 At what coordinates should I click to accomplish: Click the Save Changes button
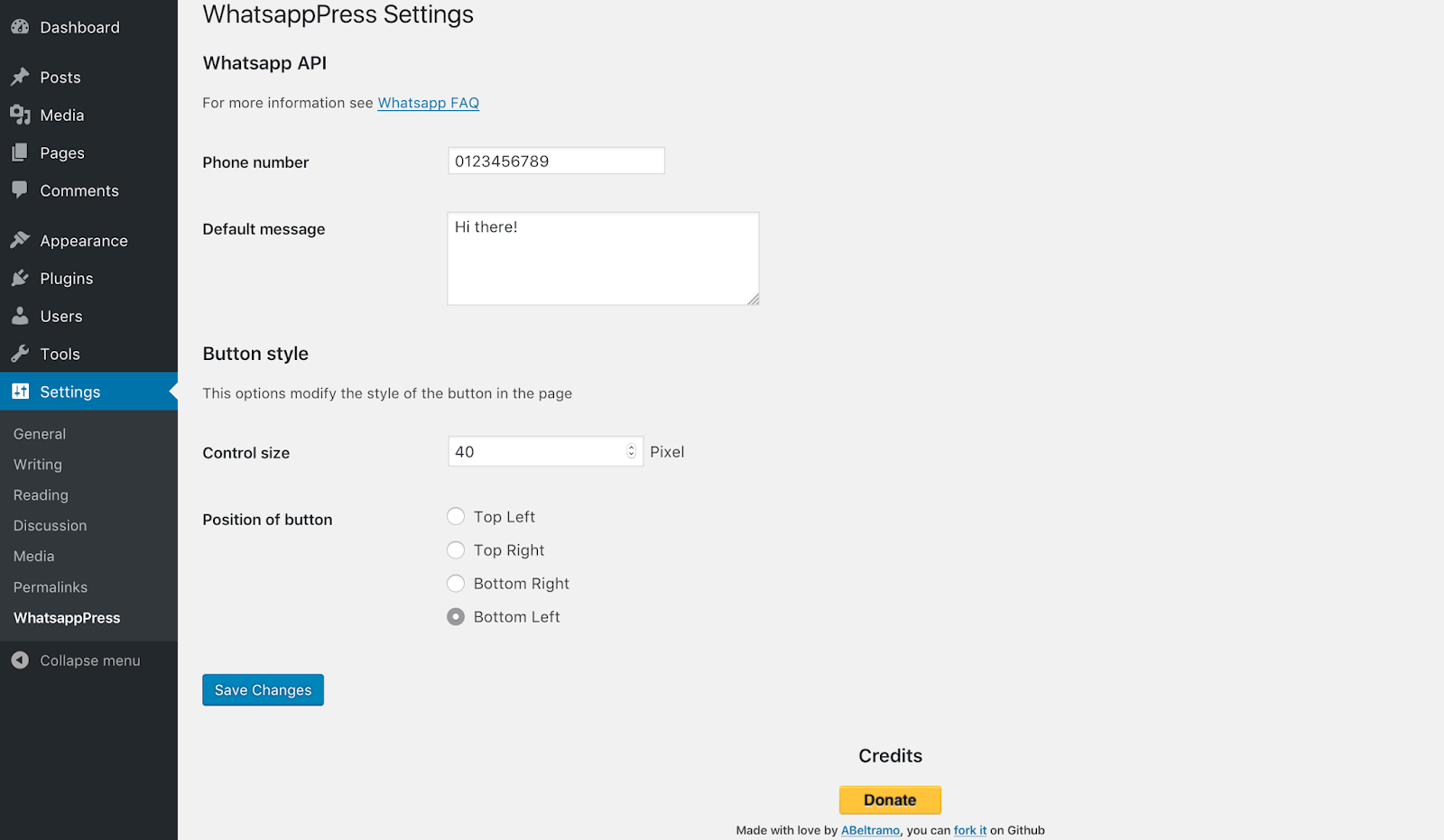pos(263,690)
